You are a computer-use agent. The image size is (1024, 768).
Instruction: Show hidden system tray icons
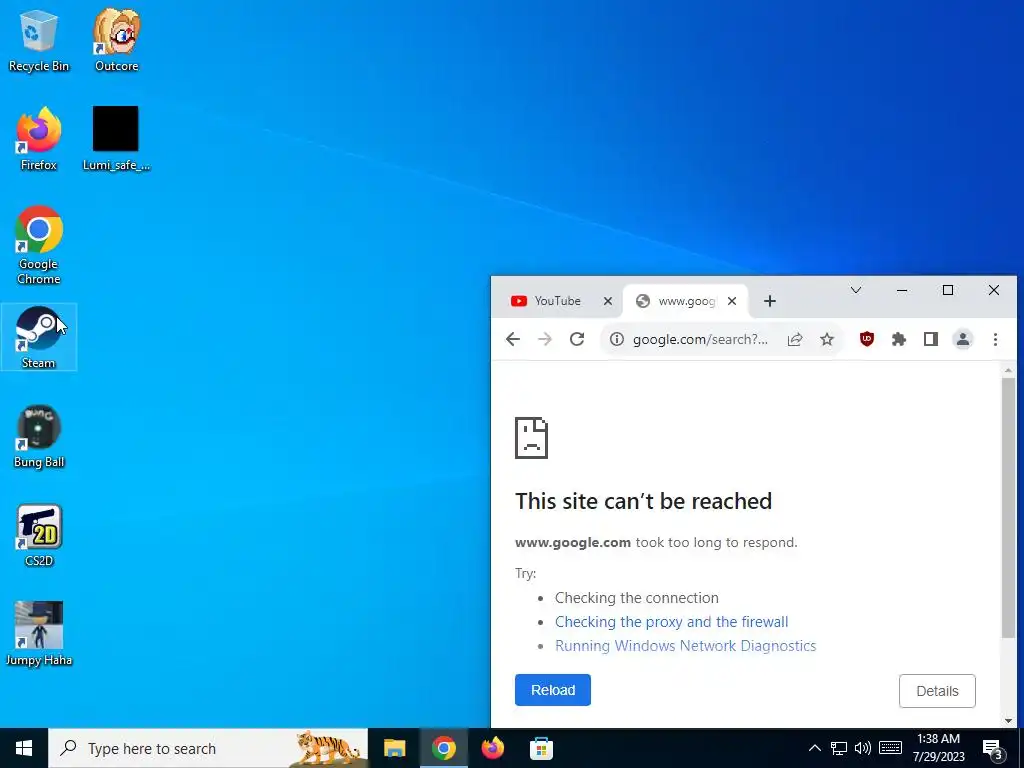pos(814,748)
